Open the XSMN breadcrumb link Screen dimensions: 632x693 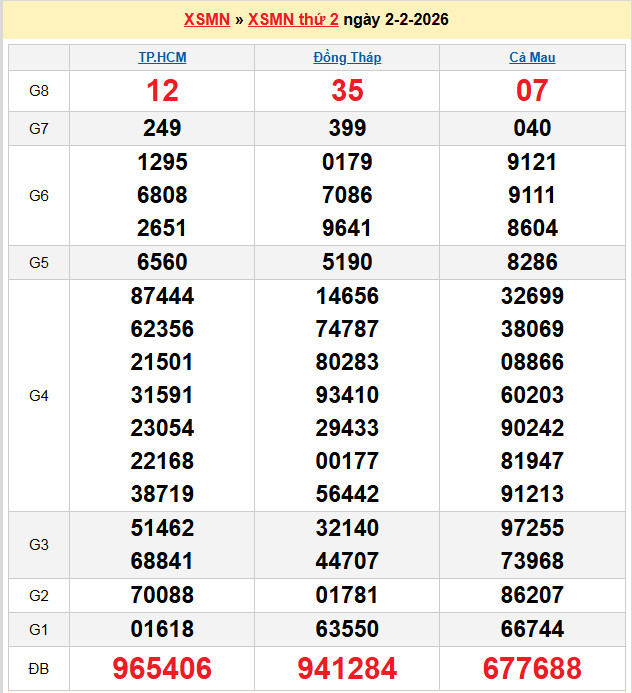[207, 20]
